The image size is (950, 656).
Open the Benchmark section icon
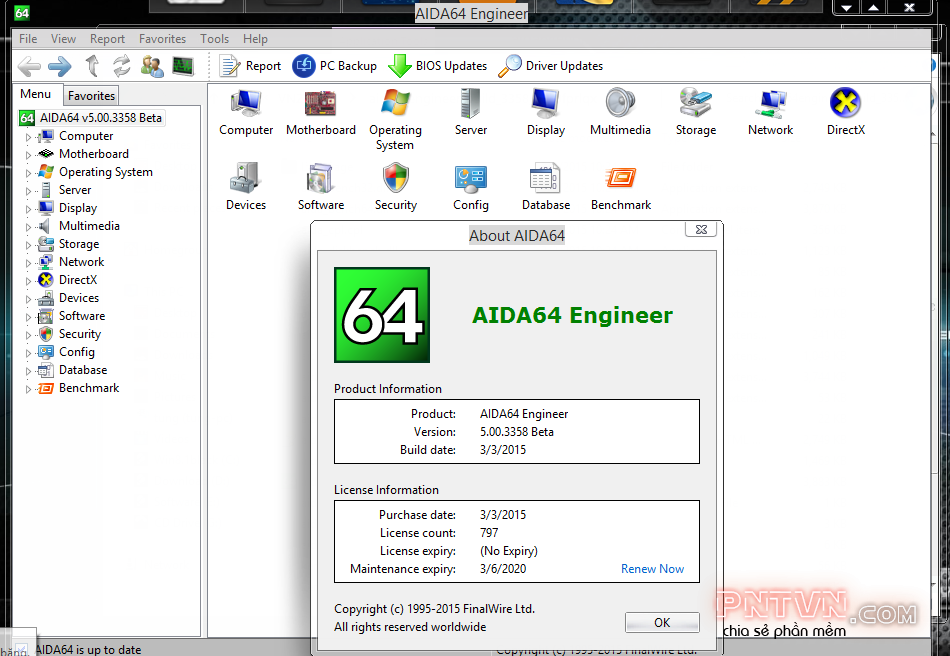tap(620, 185)
